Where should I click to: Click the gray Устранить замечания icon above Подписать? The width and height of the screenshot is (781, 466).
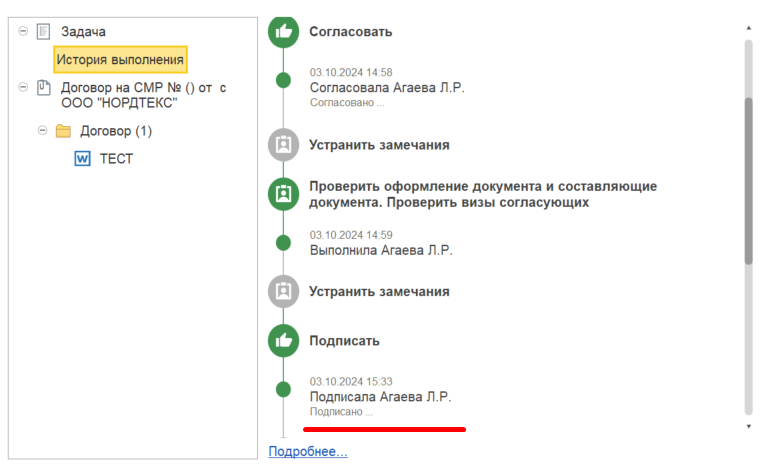tap(283, 291)
